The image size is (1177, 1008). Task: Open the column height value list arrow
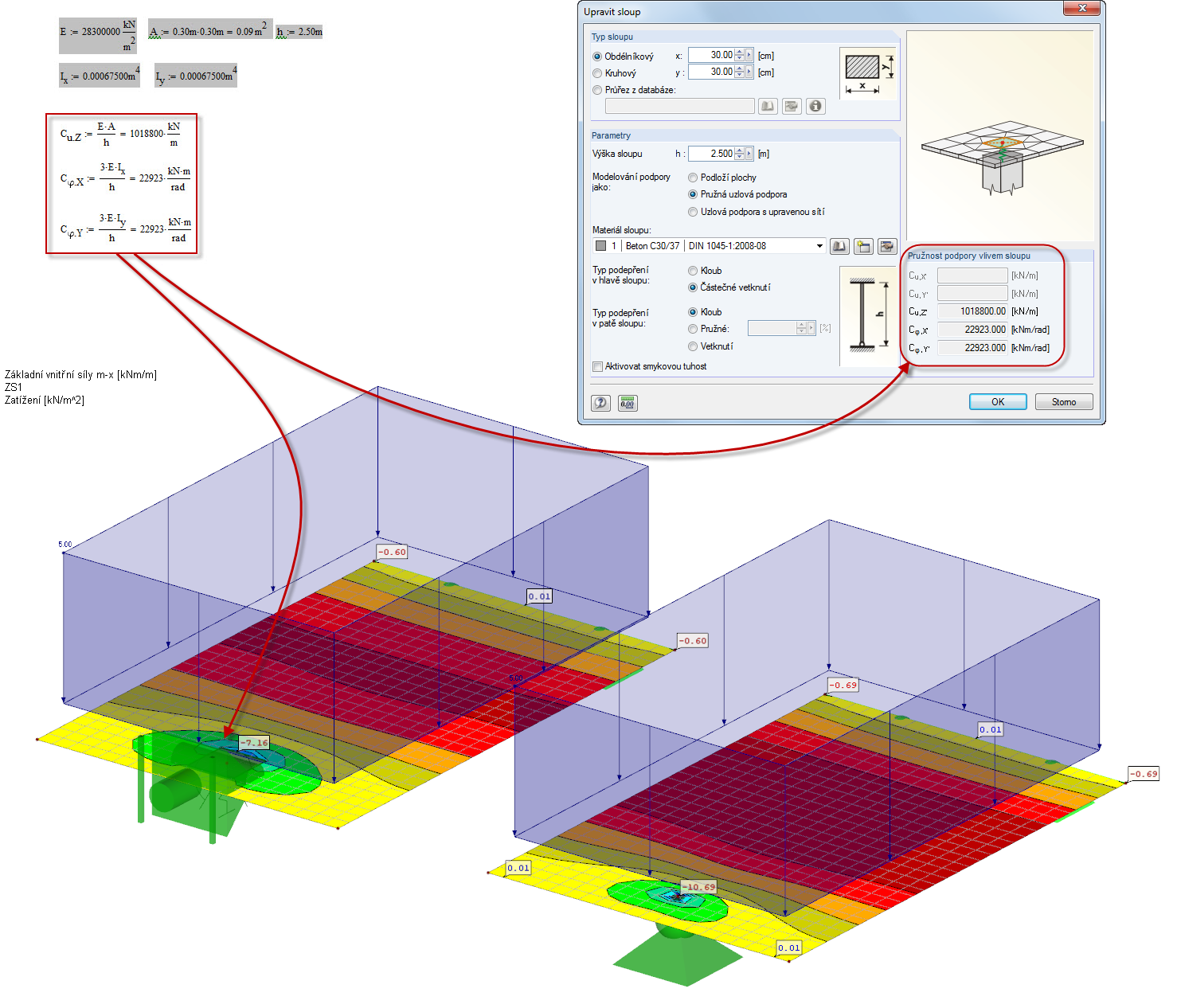[749, 154]
